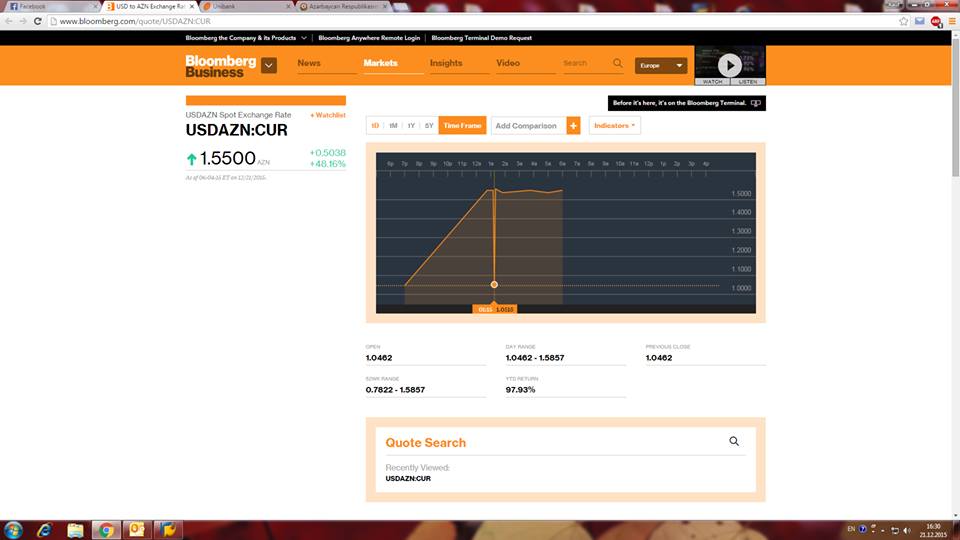Viewport: 960px width, 540px height.
Task: Click the Before it's here Terminal banner
Action: (686, 103)
